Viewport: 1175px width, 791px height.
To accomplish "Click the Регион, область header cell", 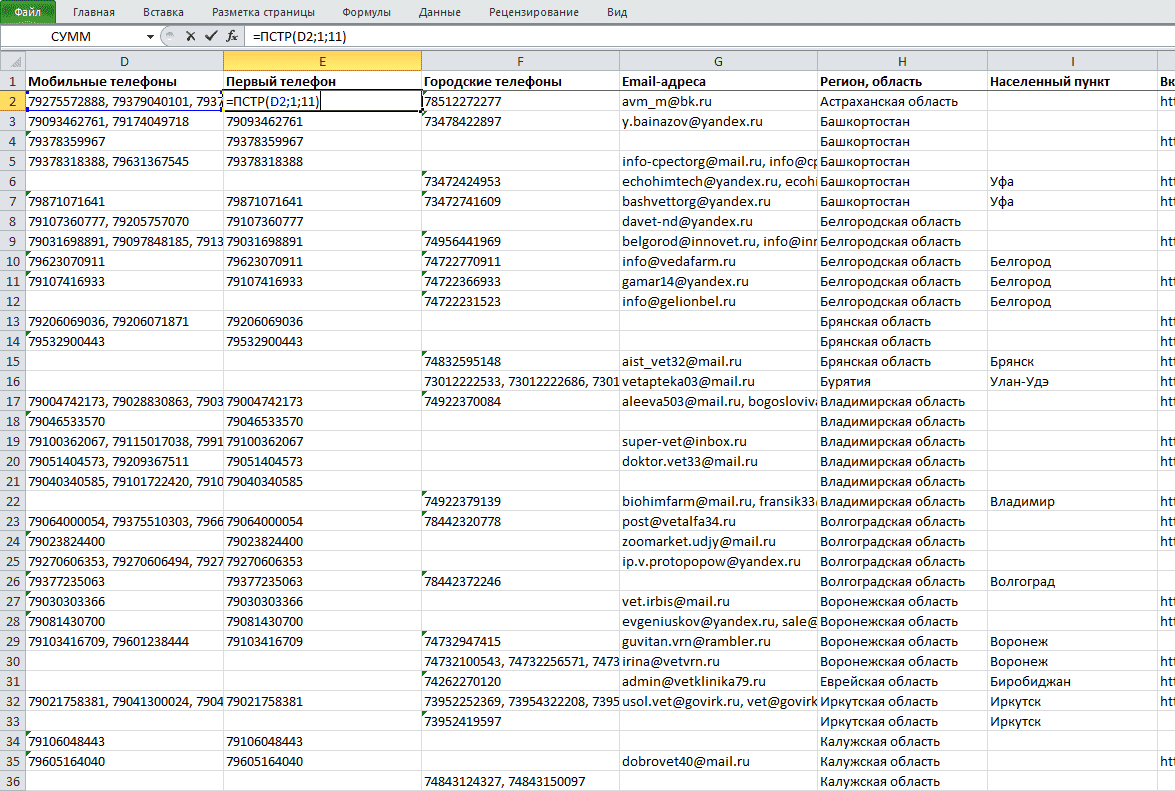I will point(902,81).
